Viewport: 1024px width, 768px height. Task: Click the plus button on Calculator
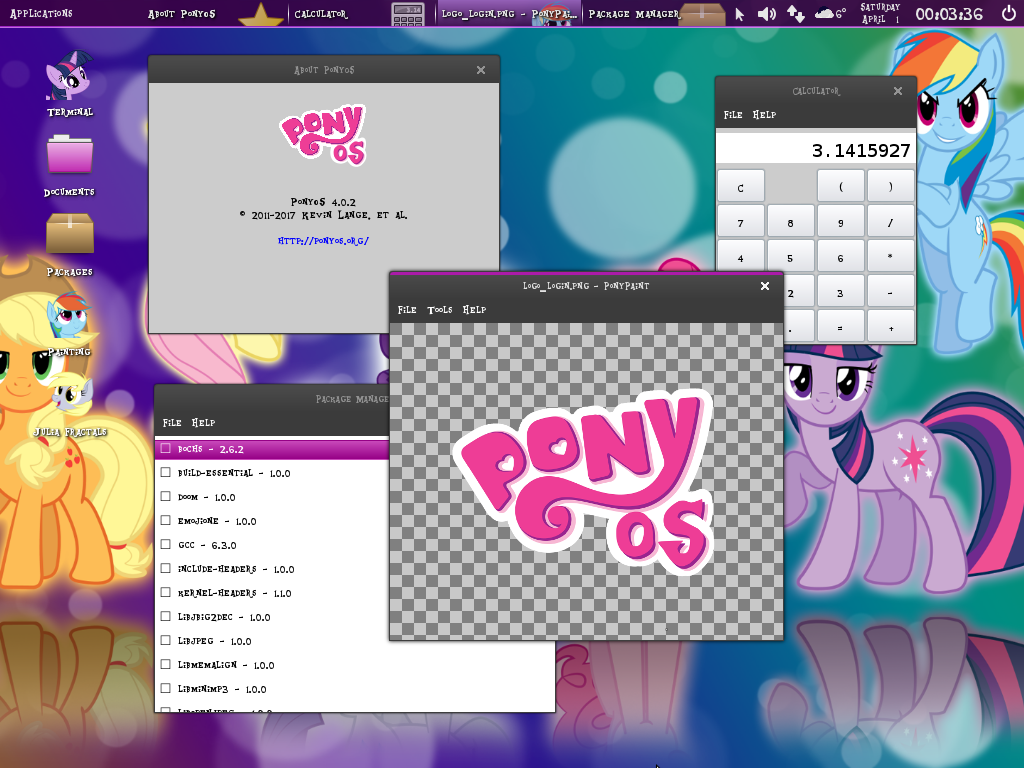click(891, 328)
